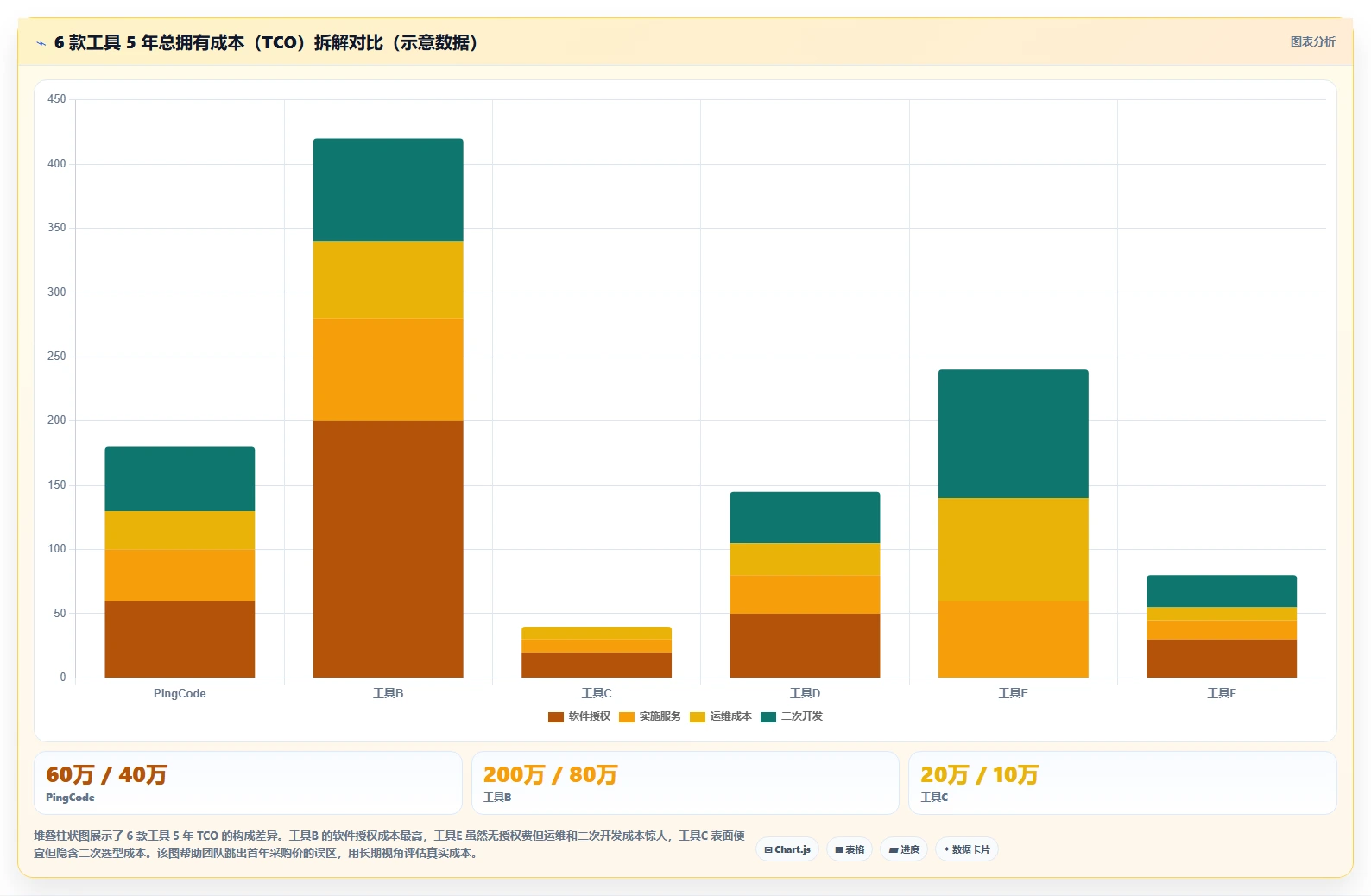Click the 表格 tag pill
1371x896 pixels.
tap(850, 849)
